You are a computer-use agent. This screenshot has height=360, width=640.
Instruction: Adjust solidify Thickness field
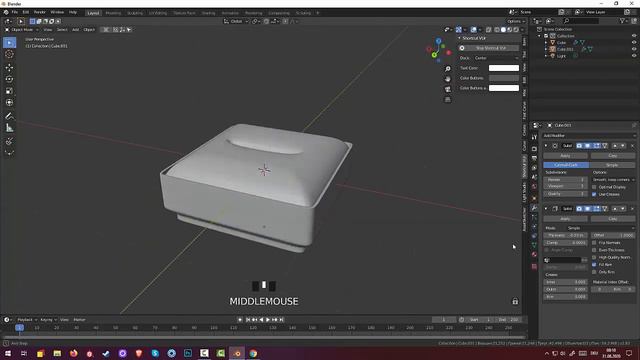click(565, 236)
